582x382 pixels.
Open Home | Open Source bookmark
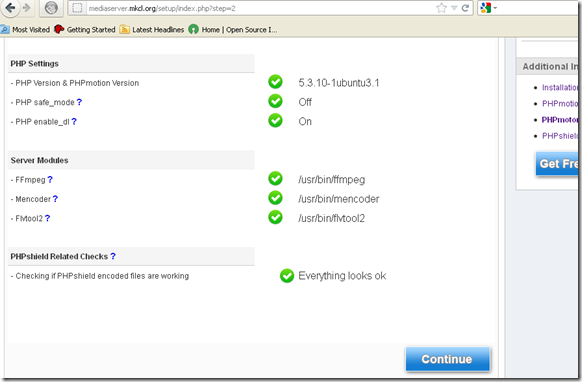pos(233,30)
